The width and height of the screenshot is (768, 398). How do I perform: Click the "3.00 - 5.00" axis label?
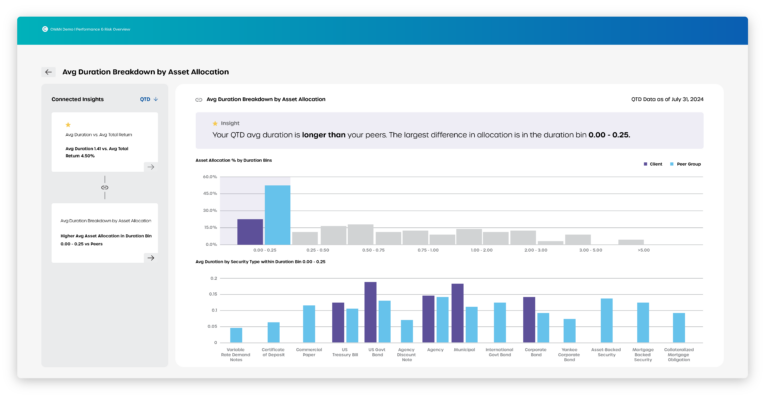coord(591,250)
